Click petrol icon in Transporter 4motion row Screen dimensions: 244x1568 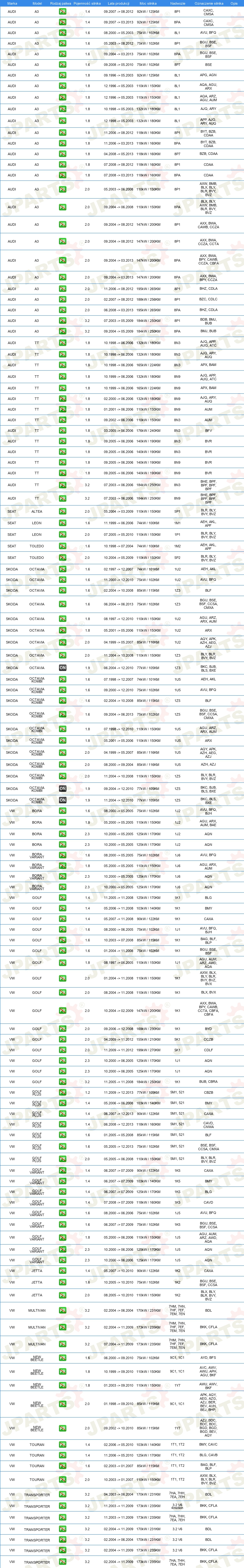63,1506
